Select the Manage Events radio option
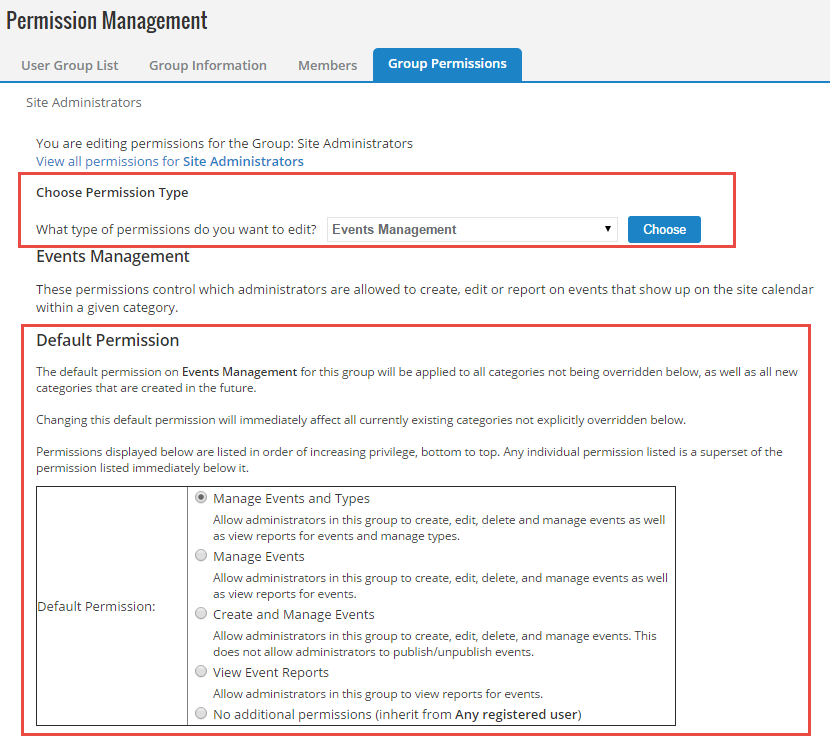Screen dimensions: 830x743 click(x=201, y=555)
